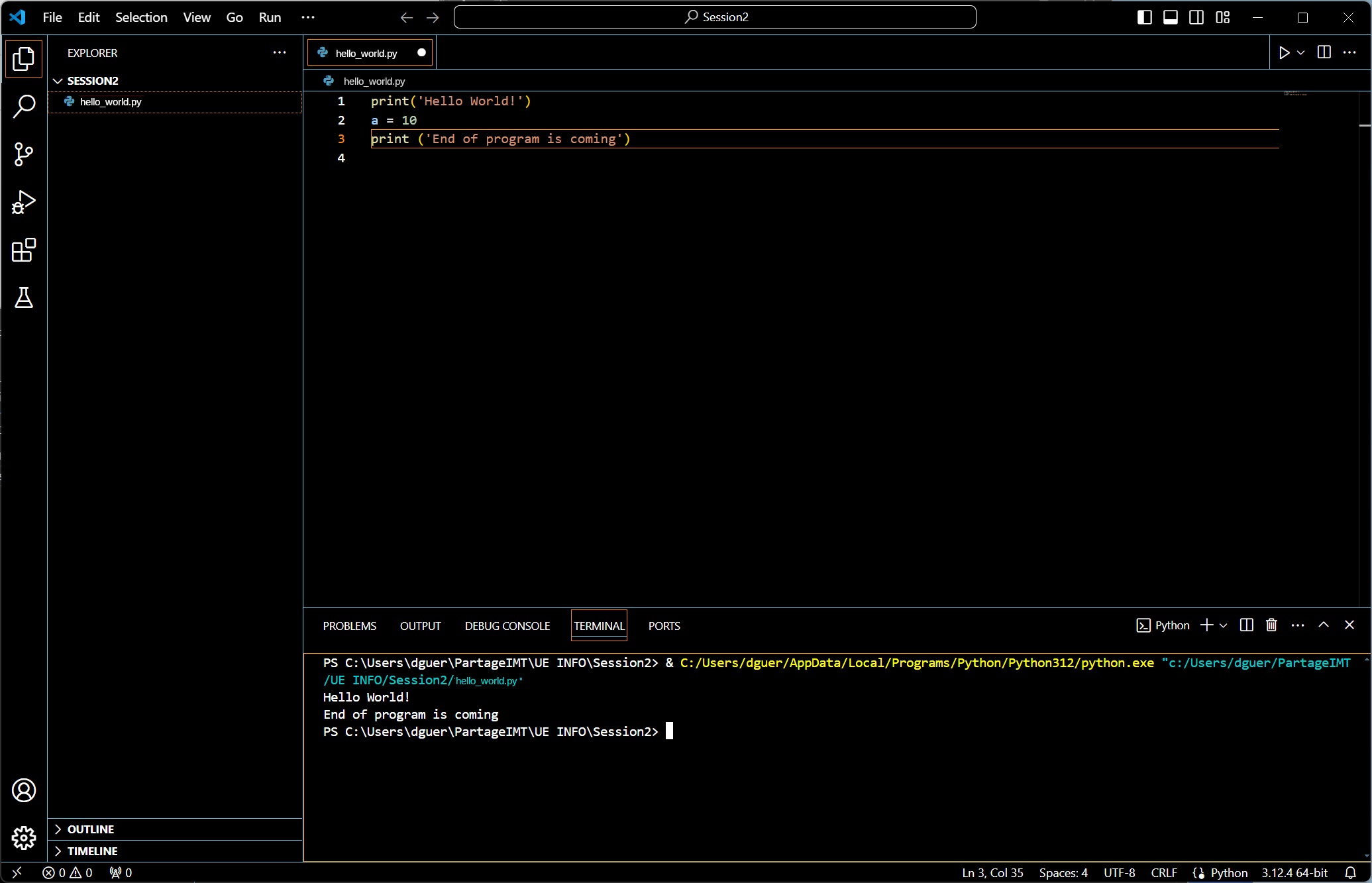Open the Selection menu
Viewport: 1372px width, 883px height.
(x=141, y=17)
